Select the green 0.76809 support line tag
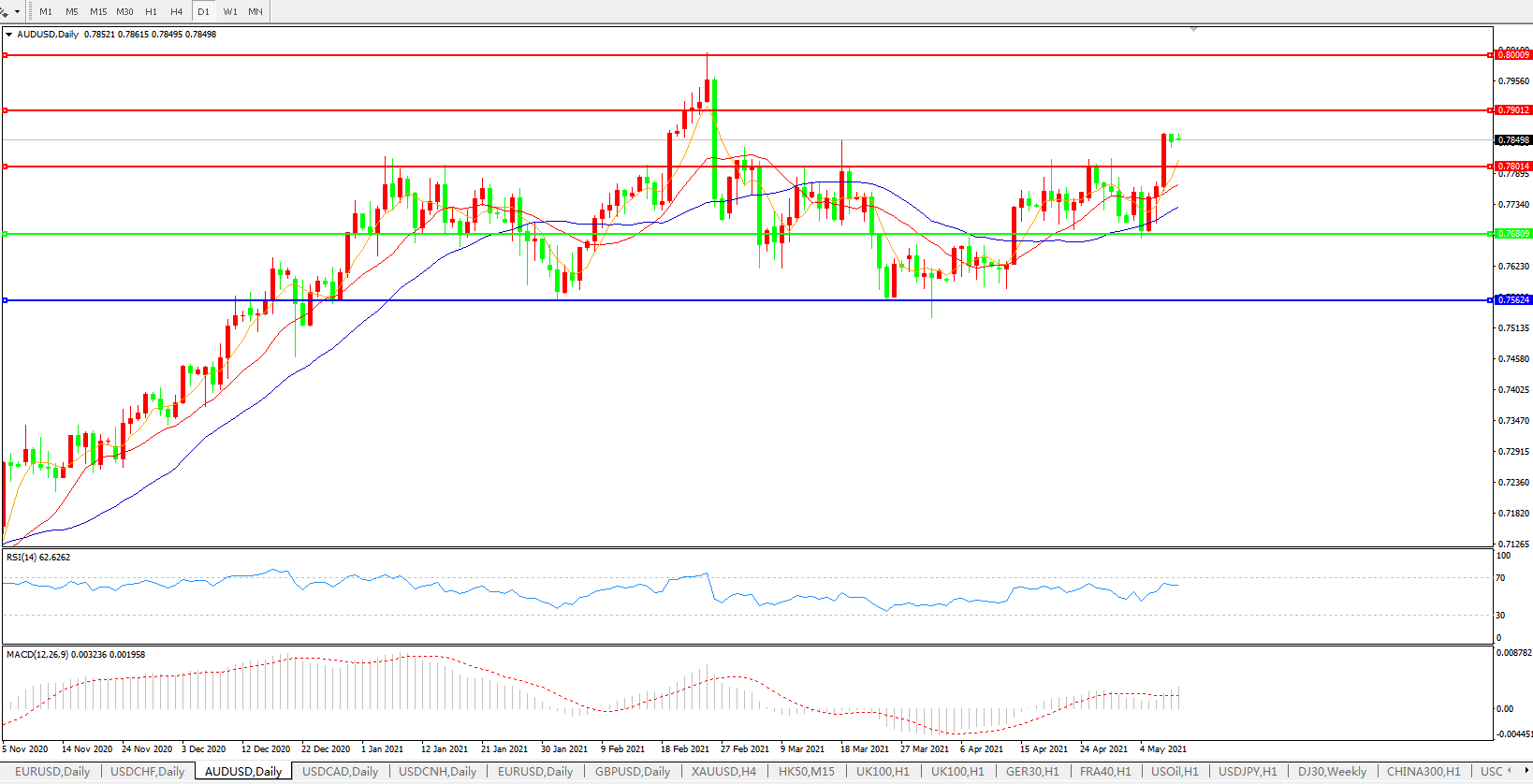This screenshot has width=1533, height=784. [1513, 234]
